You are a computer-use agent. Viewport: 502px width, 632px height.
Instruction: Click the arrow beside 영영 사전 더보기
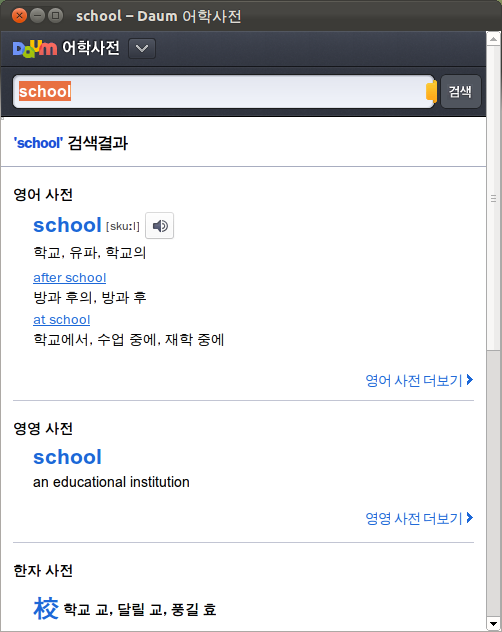(469, 518)
